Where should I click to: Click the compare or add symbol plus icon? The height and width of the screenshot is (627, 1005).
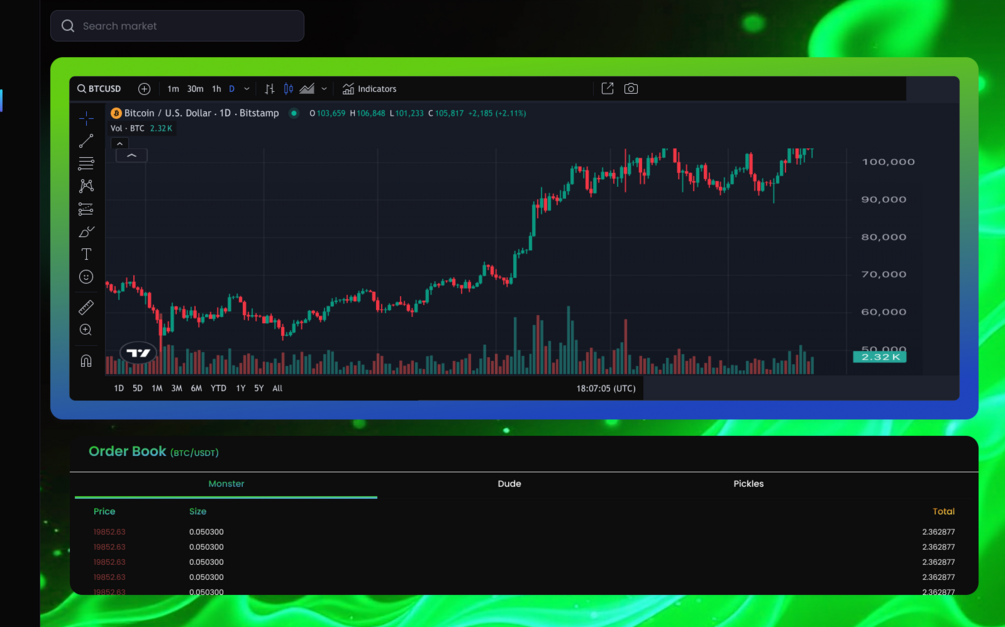point(144,89)
